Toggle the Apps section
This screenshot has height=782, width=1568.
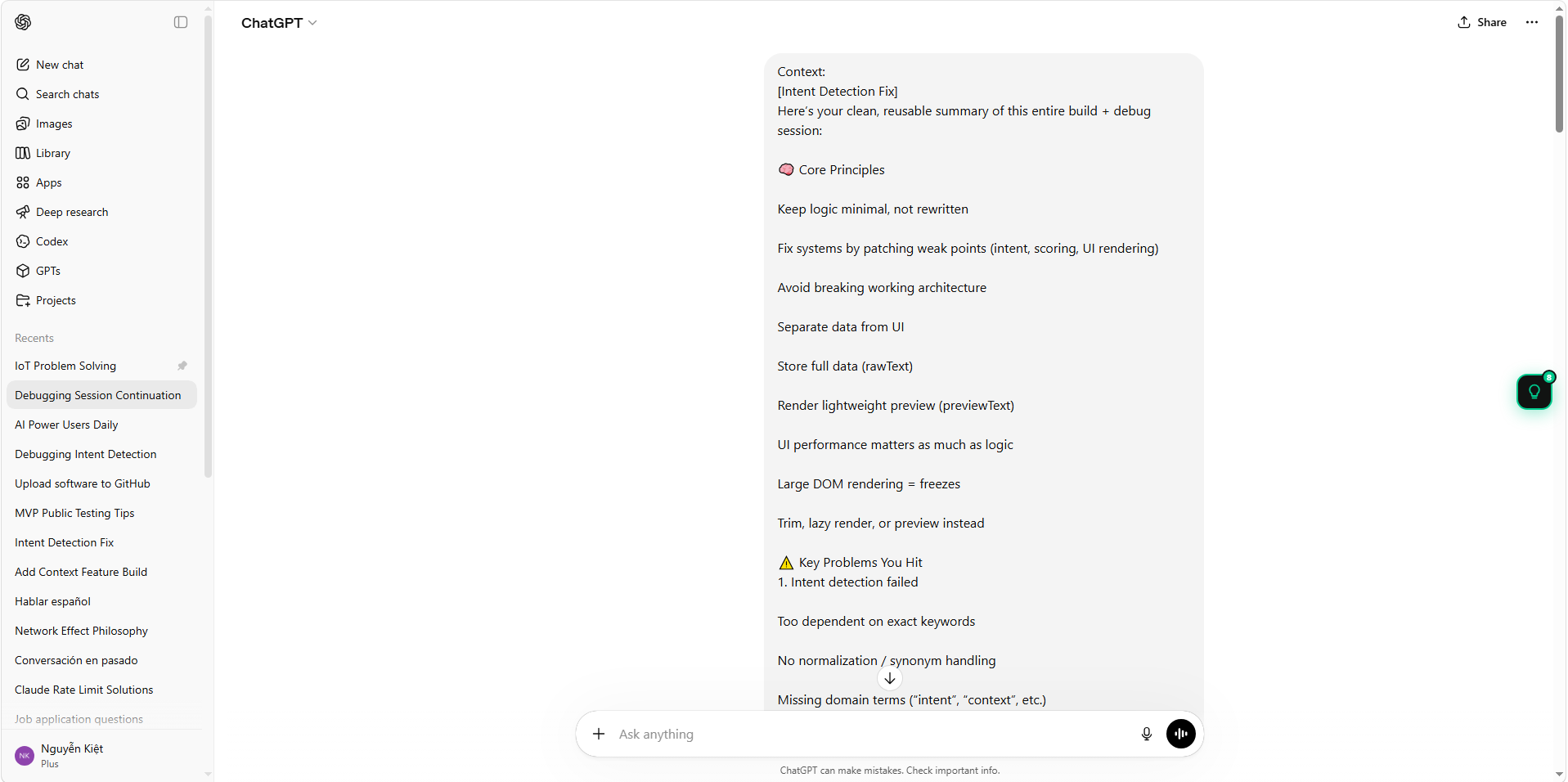pos(48,182)
